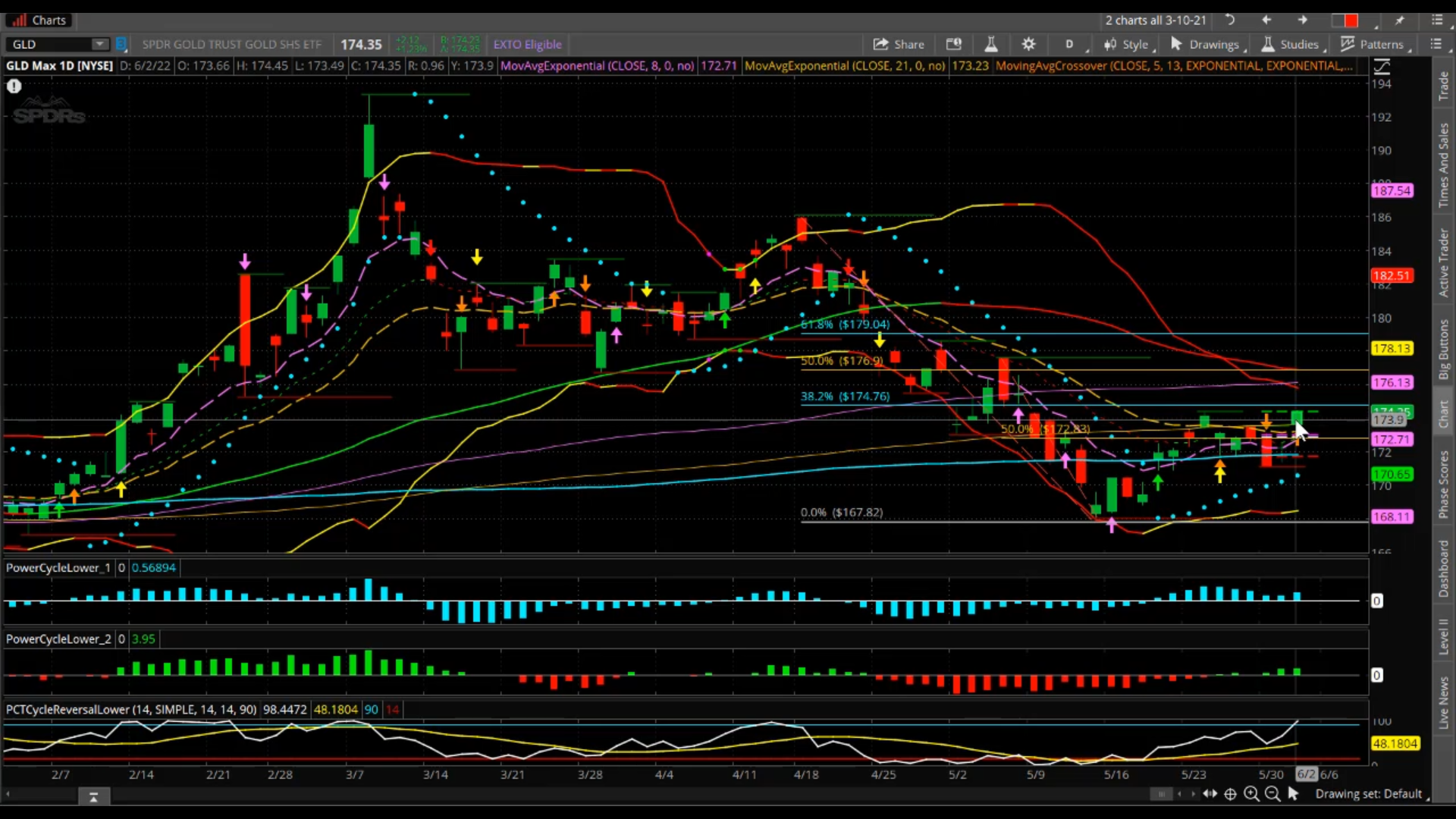This screenshot has width=1456, height=819.
Task: Open the Studies menu
Action: pyautogui.click(x=1292, y=44)
